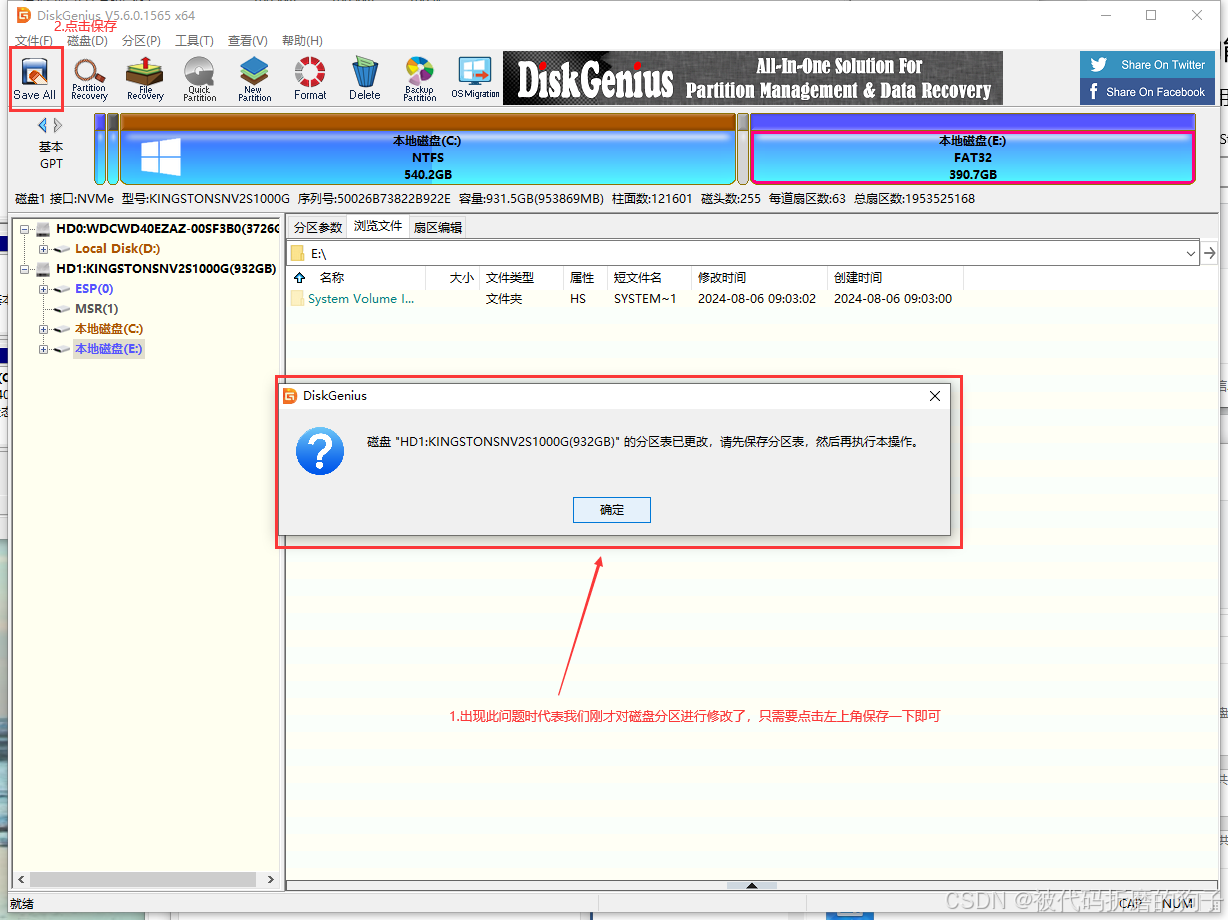Collapse the HD1 KINGSTON disk node

[24, 269]
